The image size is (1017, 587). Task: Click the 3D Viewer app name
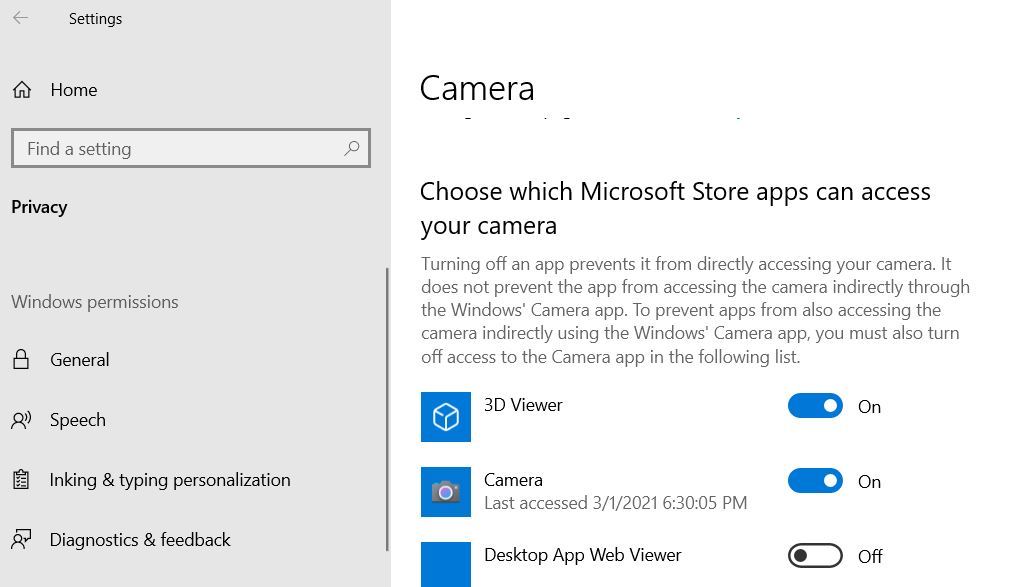(523, 405)
